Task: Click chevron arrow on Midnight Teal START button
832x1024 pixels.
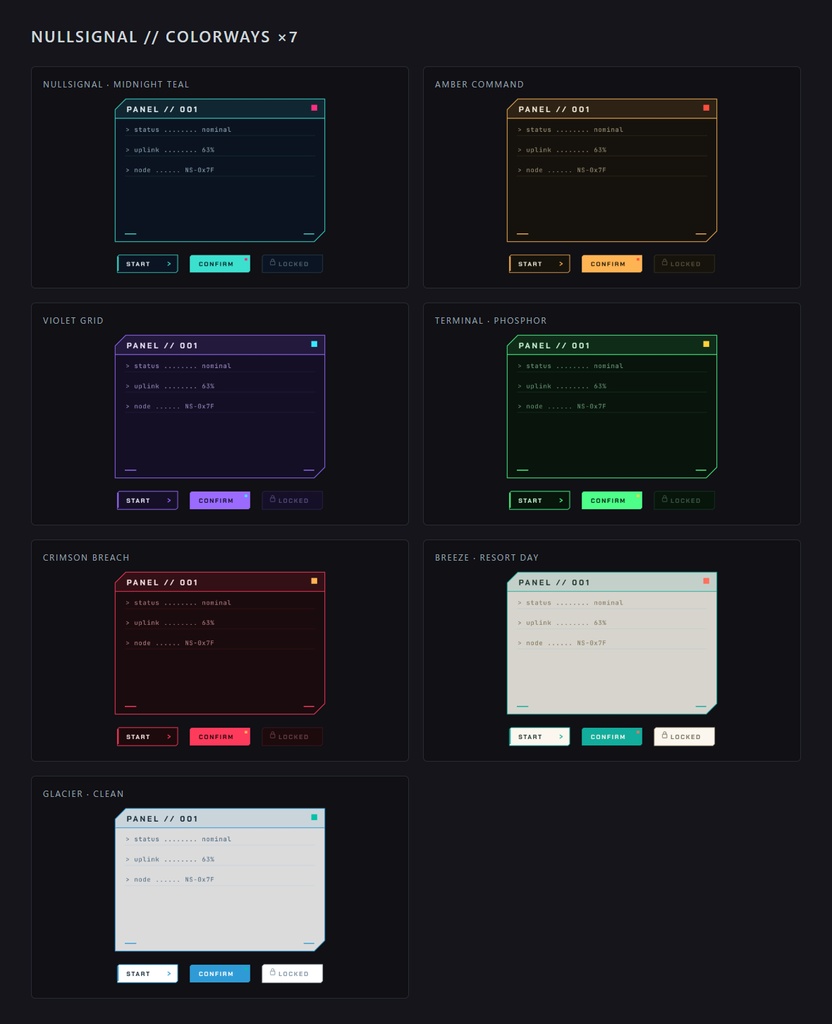Action: click(x=168, y=264)
